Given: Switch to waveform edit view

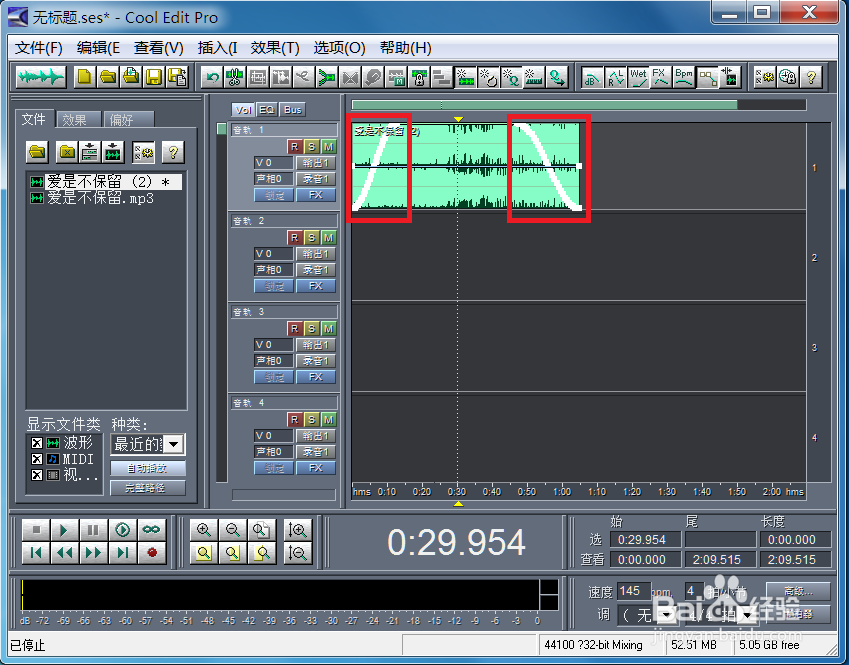Looking at the screenshot, I should [41, 77].
